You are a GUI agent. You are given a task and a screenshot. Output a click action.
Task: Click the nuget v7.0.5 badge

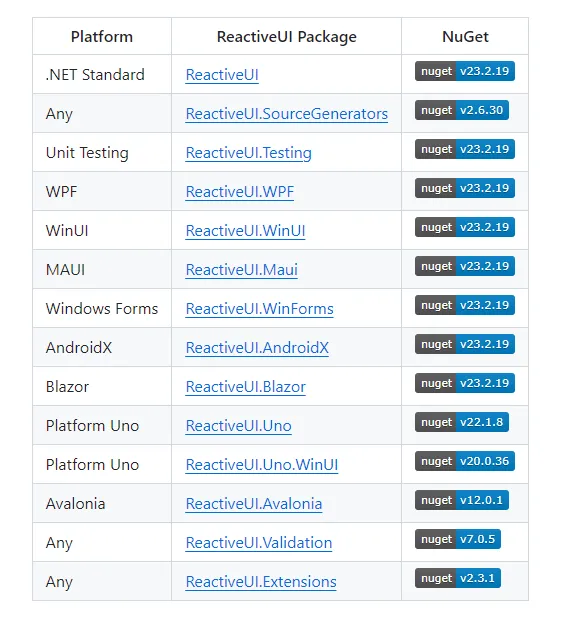pos(458,539)
